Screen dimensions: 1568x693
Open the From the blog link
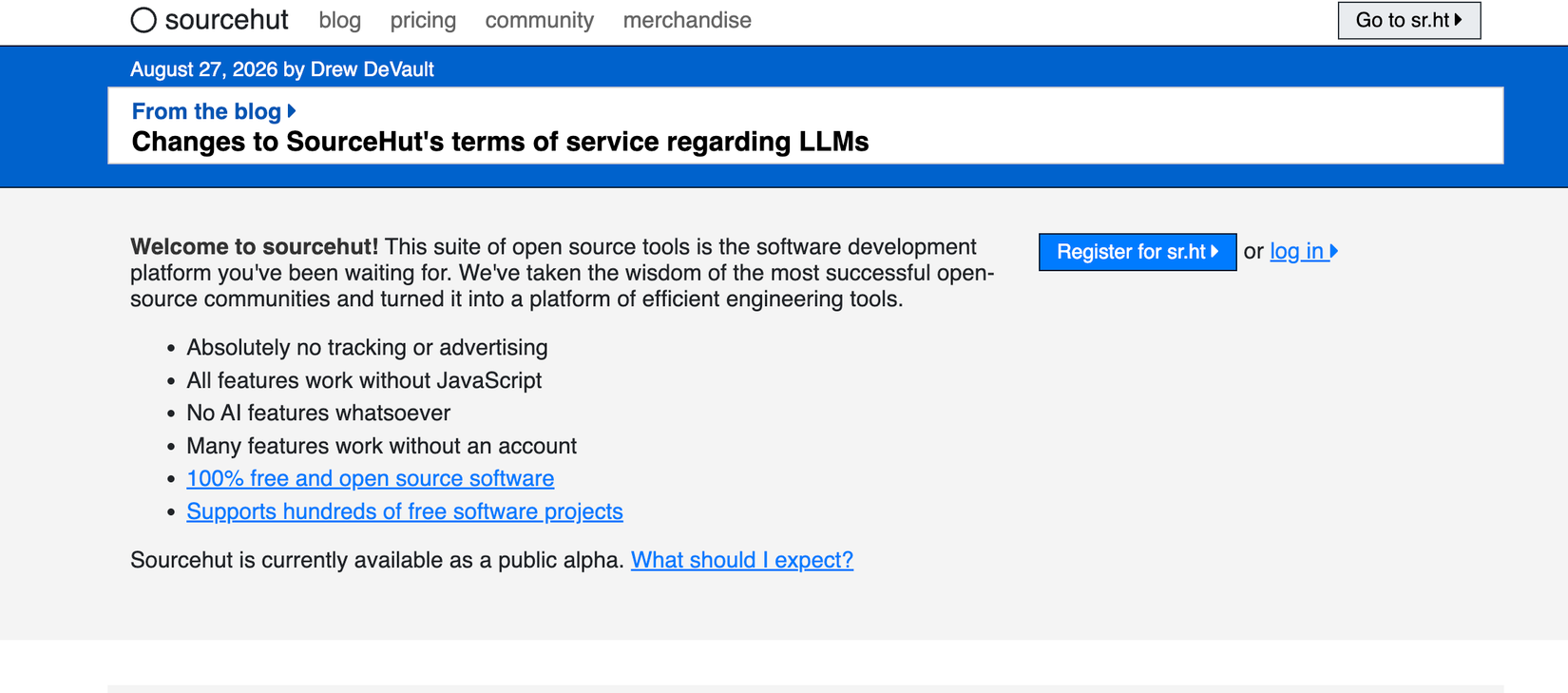[x=214, y=111]
